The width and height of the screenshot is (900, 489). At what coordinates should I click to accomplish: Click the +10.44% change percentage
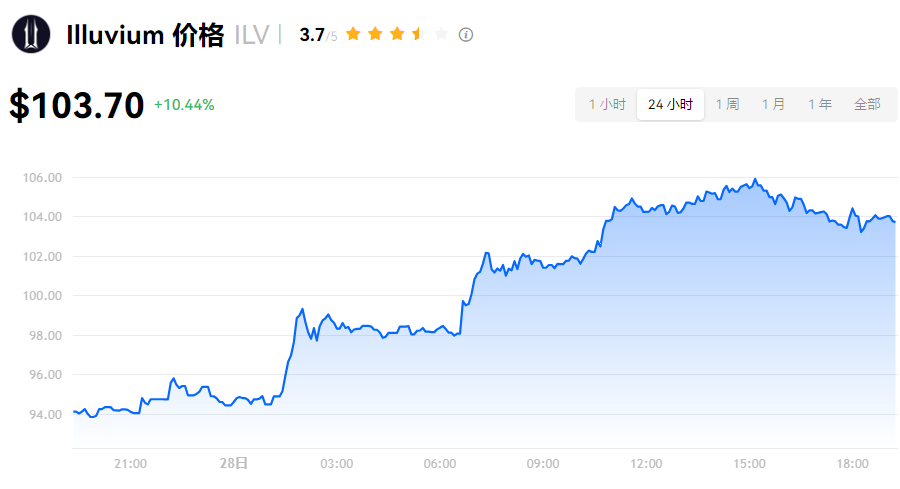pos(184,105)
